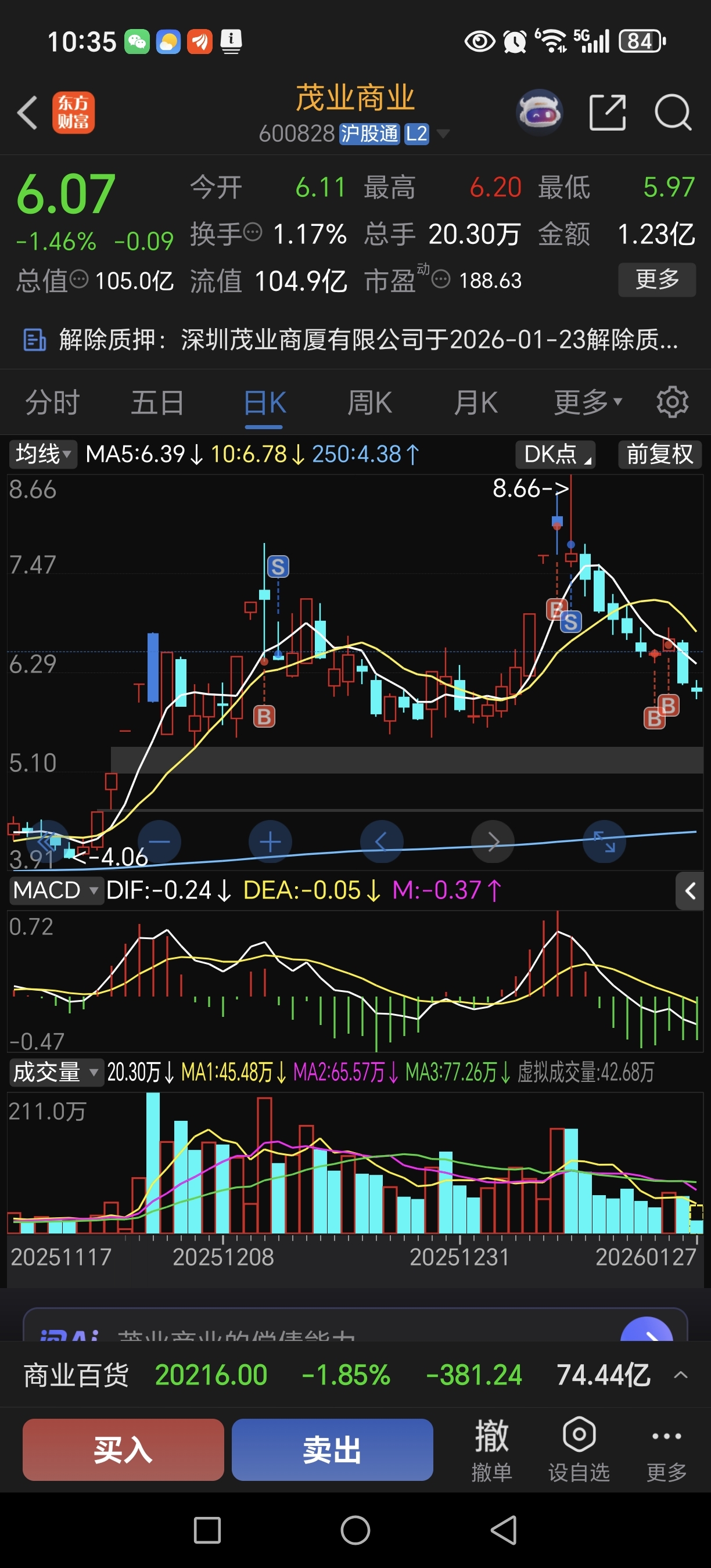This screenshot has height=1568, width=711.
Task: Tap the 沪股通 tag
Action: point(369,134)
